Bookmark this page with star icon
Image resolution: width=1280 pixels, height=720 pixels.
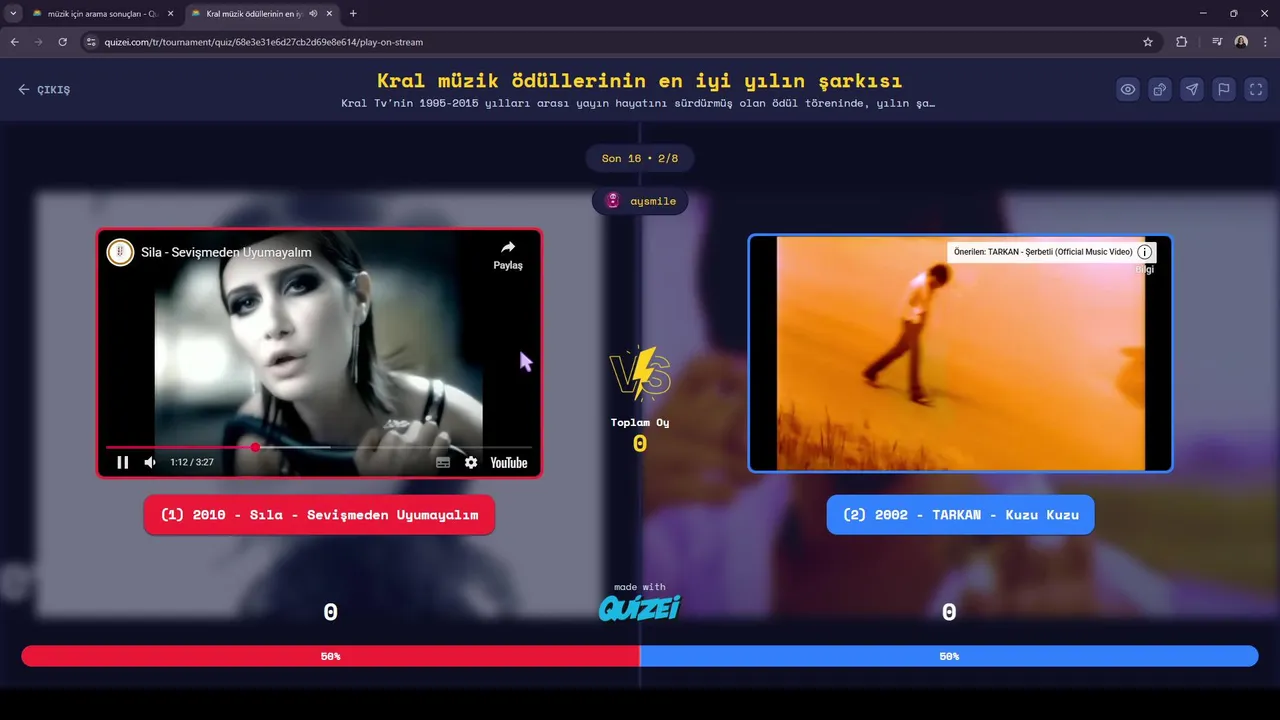click(1148, 42)
